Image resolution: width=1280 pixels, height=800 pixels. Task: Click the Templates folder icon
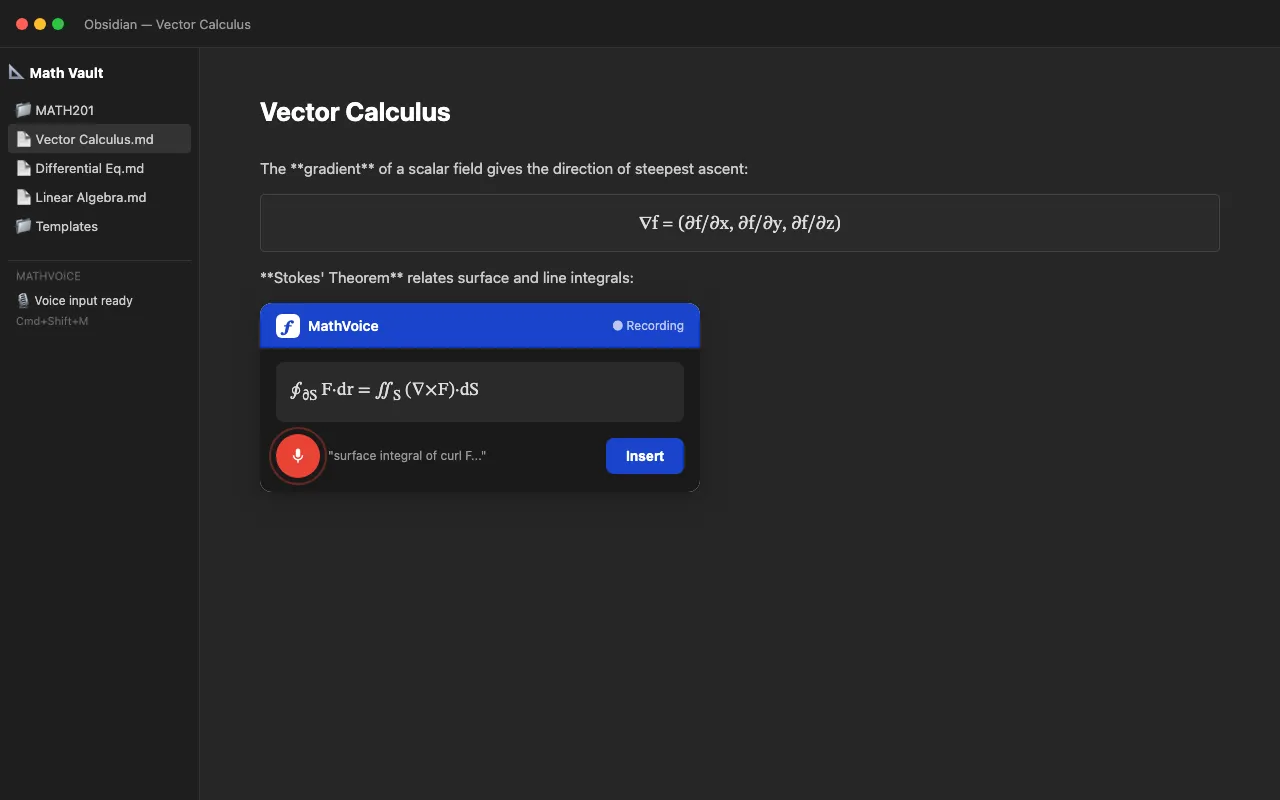click(x=23, y=226)
